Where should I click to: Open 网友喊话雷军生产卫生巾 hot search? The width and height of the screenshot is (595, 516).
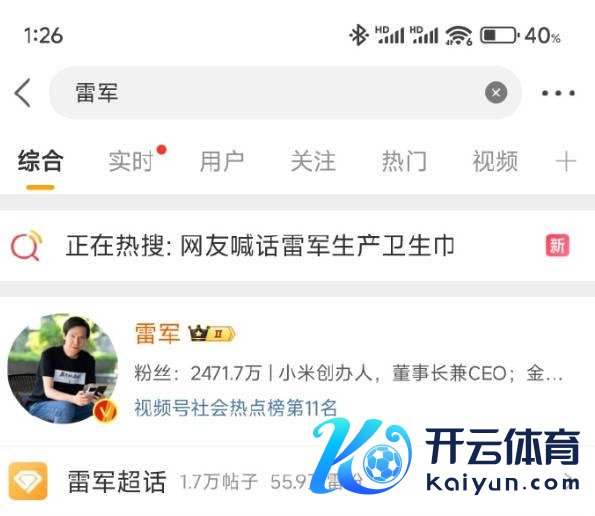pos(317,245)
